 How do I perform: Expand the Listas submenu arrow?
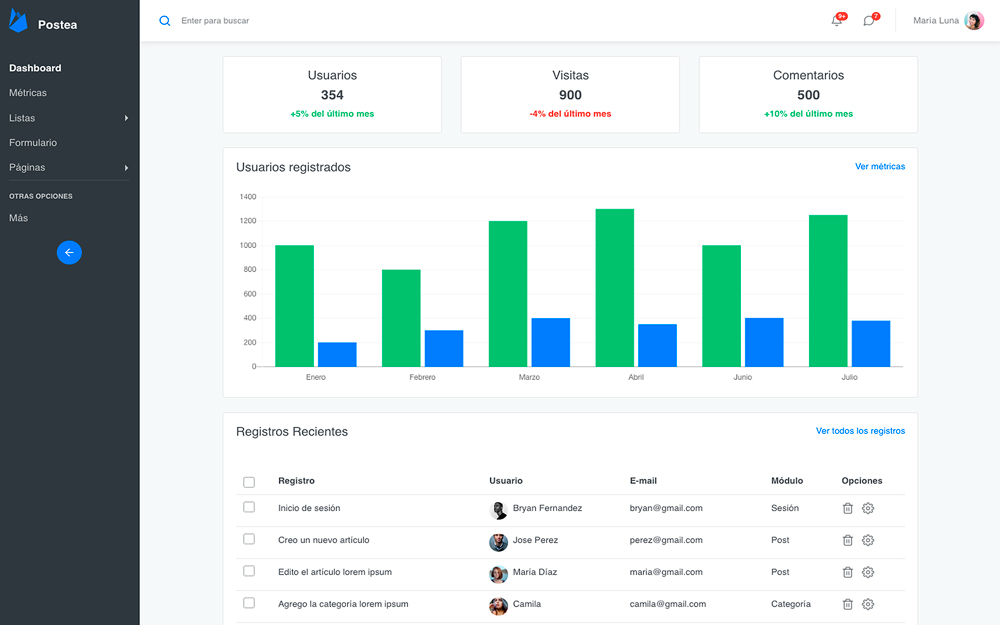tap(126, 118)
